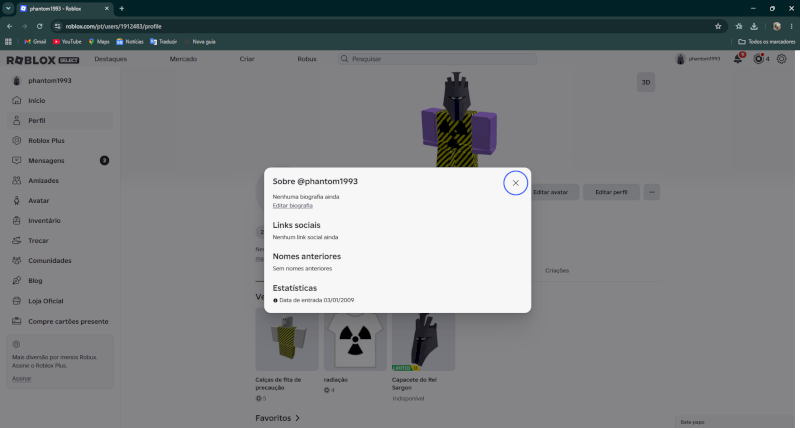Close the phantom1993 - Roblox tab
This screenshot has height=428, width=800.
[107, 9]
